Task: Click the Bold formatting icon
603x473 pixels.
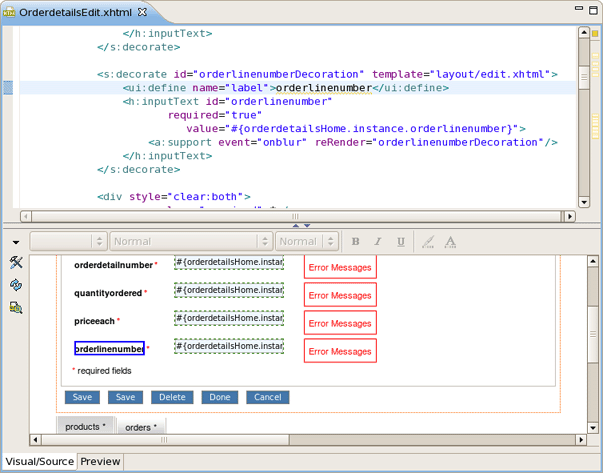Action: [355, 242]
